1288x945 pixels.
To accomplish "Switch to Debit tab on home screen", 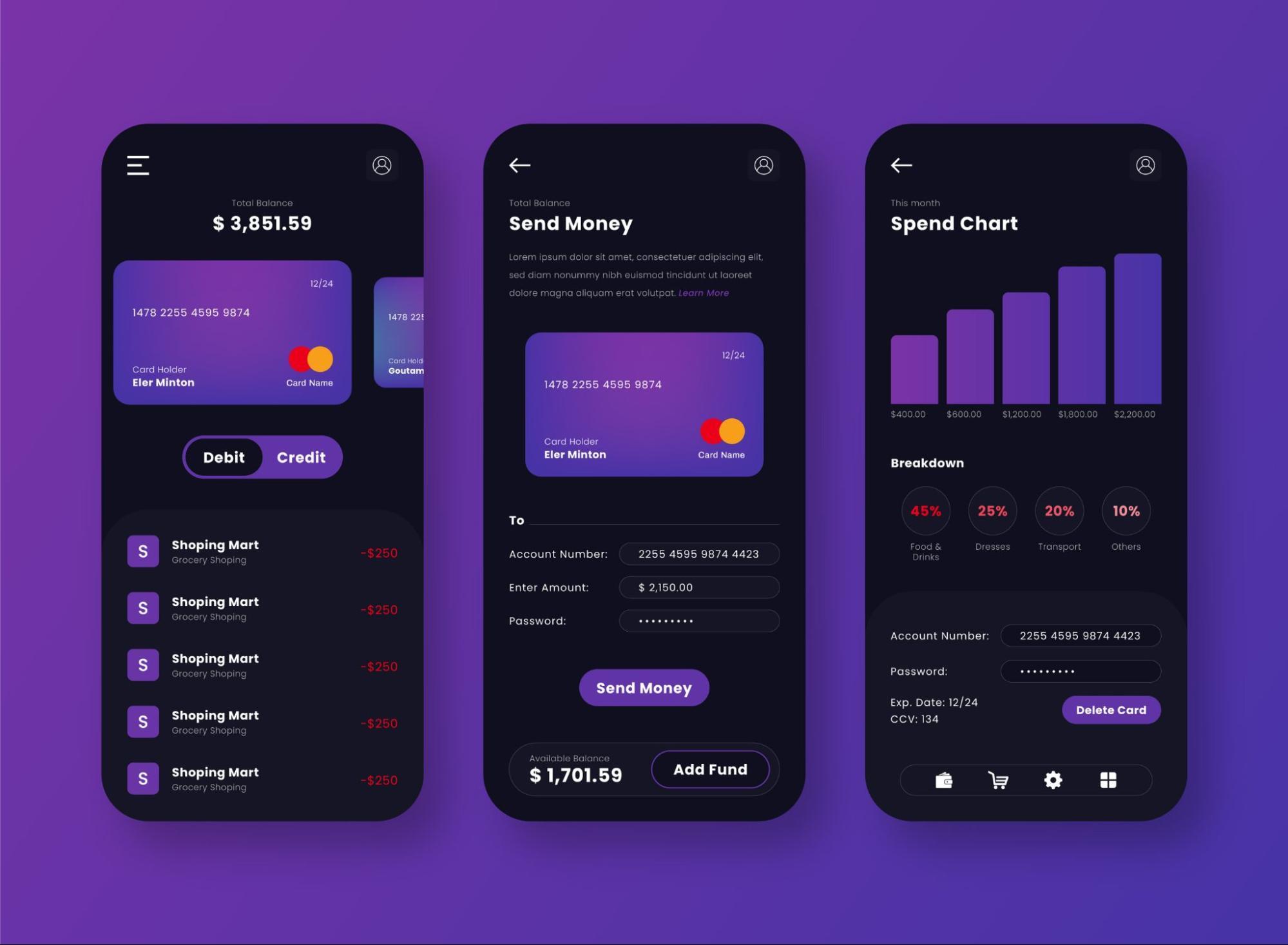I will (x=223, y=457).
